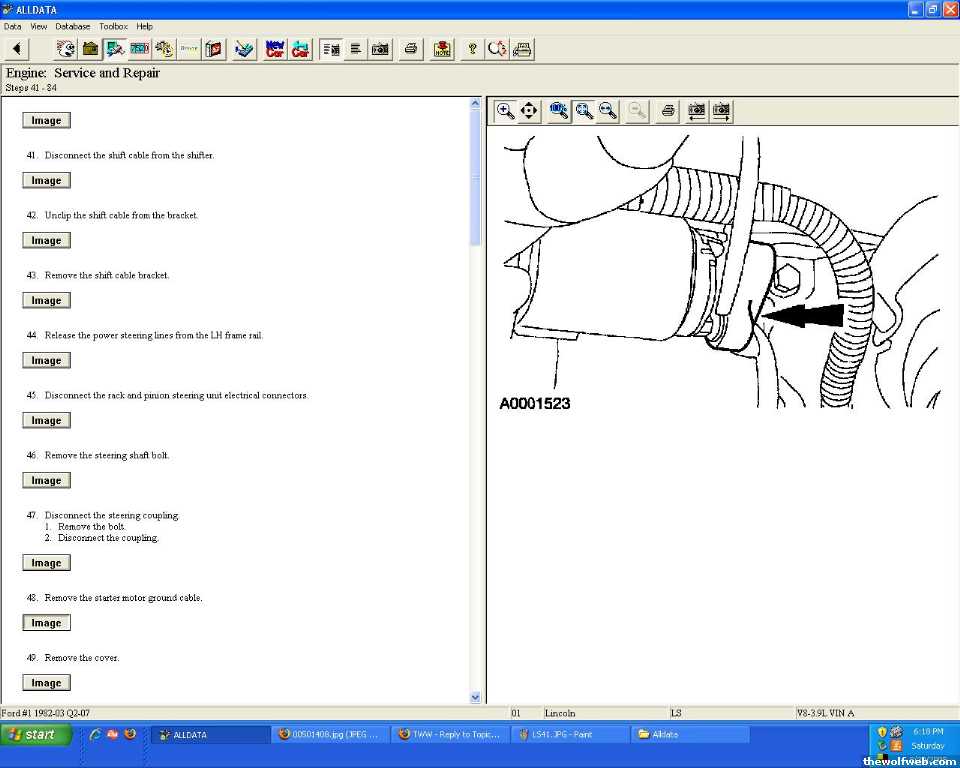The width and height of the screenshot is (960, 768).
Task: Click the back arrow in main toolbar
Action: pyautogui.click(x=17, y=49)
